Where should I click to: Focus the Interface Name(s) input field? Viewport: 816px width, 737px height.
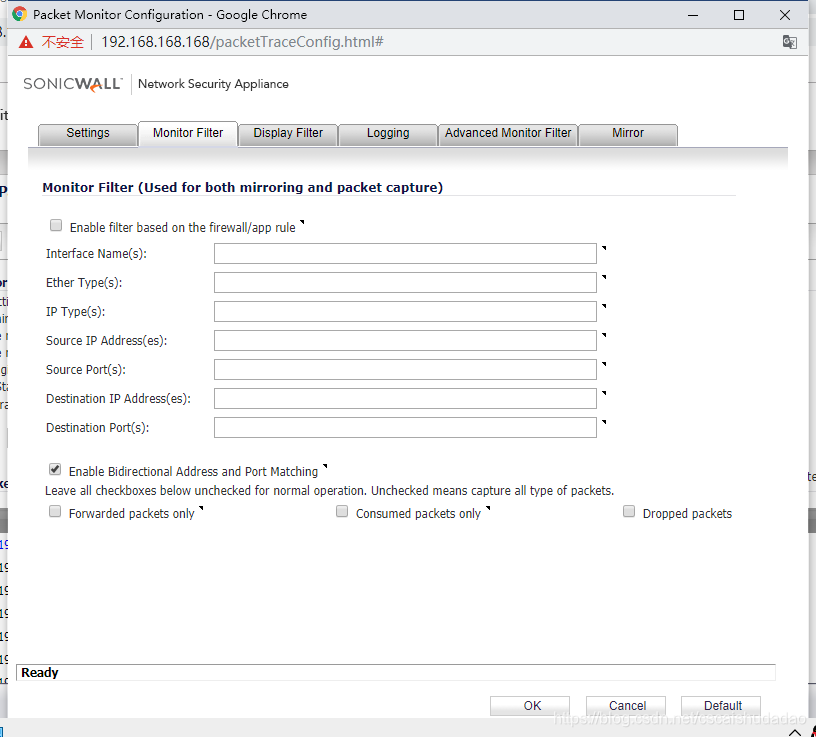point(405,253)
